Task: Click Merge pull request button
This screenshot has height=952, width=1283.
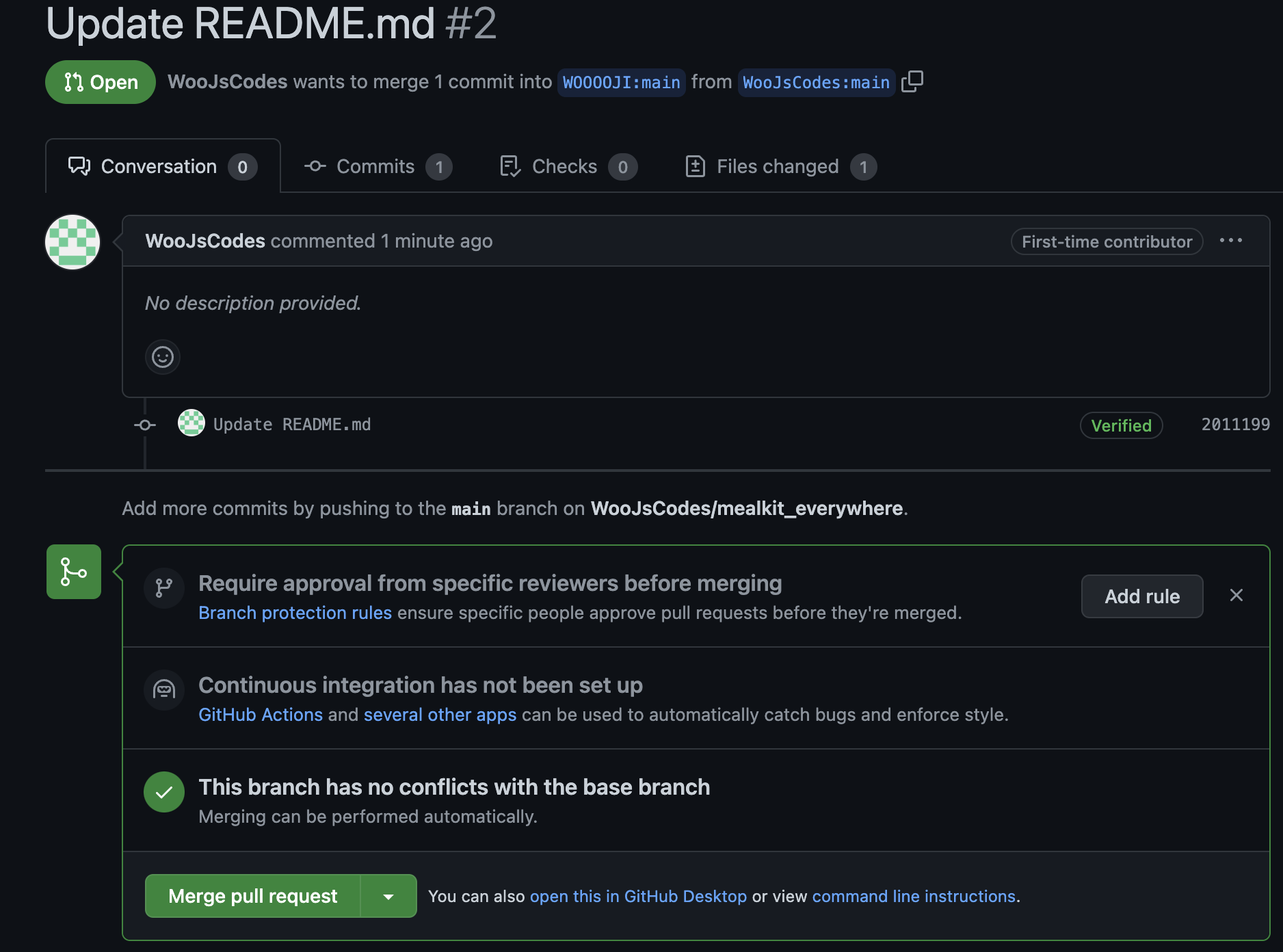Action: 253,896
